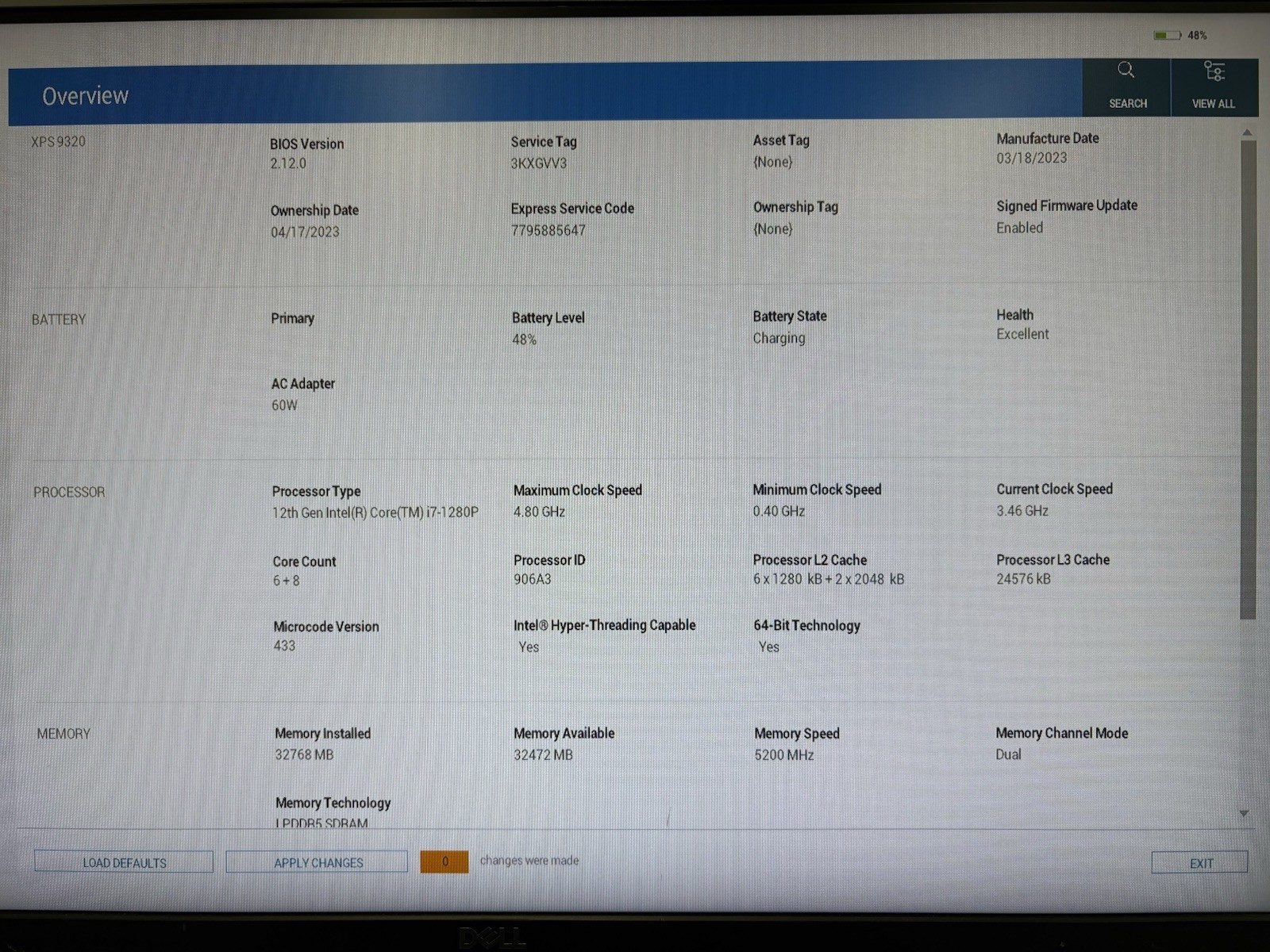Click the 'changes were made' status text
1270x952 pixels.
[x=529, y=861]
